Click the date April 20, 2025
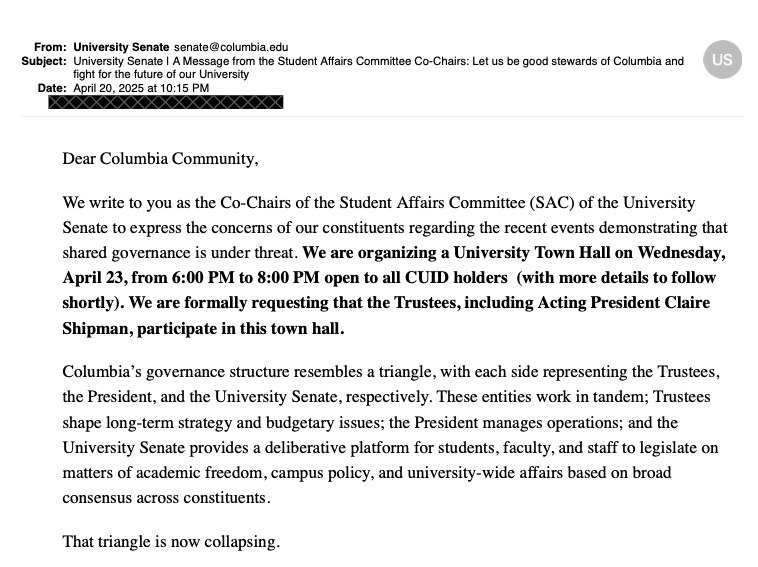 pyautogui.click(x=141, y=88)
